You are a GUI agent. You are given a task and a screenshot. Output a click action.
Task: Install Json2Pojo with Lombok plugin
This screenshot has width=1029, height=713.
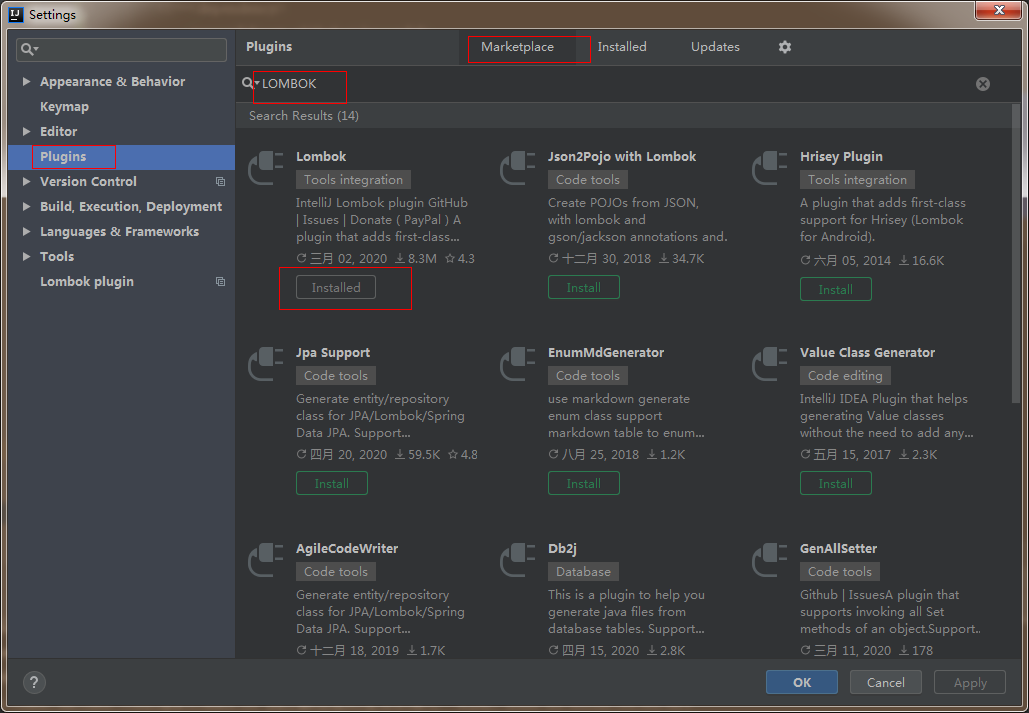point(584,288)
